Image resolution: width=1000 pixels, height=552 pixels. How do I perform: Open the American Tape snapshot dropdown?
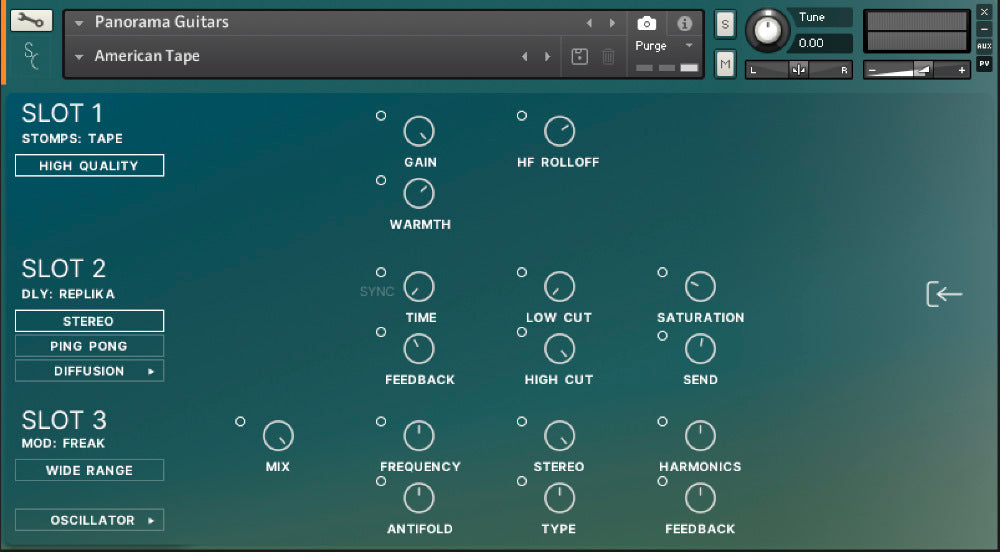(x=79, y=57)
